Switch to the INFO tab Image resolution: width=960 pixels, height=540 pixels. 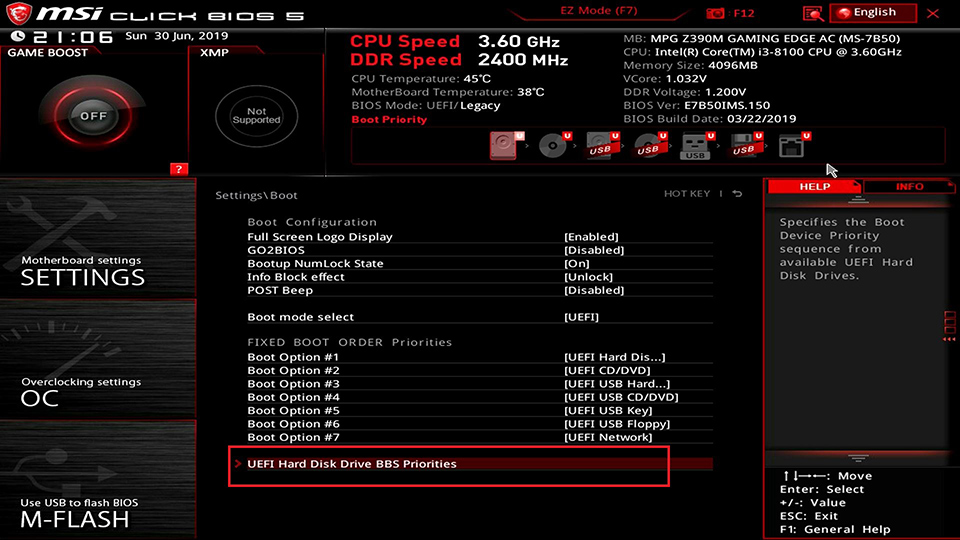coord(909,187)
